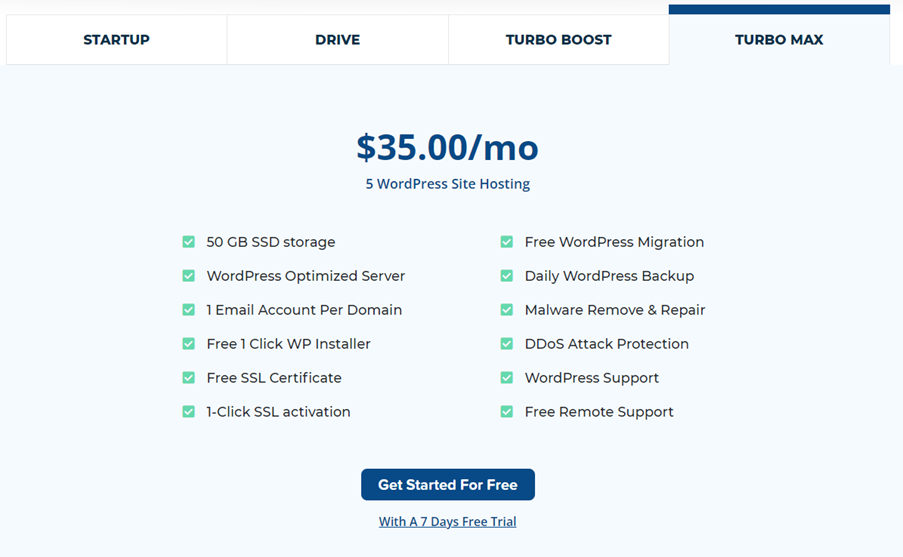Click the 50 GB SSD storage text
Viewport: 903px width, 557px height.
(271, 242)
